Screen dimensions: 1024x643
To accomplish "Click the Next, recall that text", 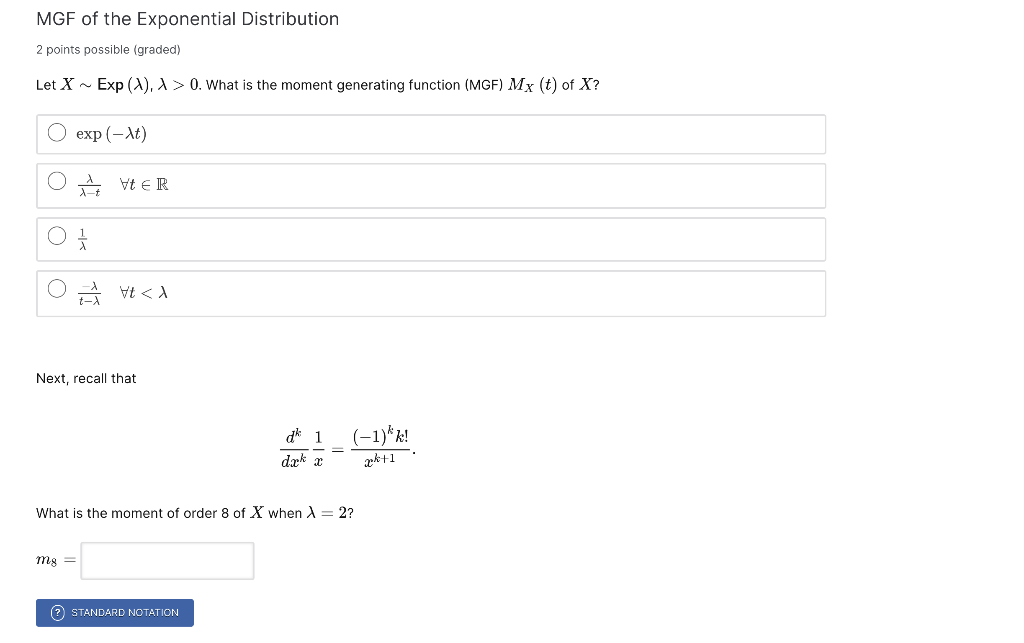I will click(86, 378).
